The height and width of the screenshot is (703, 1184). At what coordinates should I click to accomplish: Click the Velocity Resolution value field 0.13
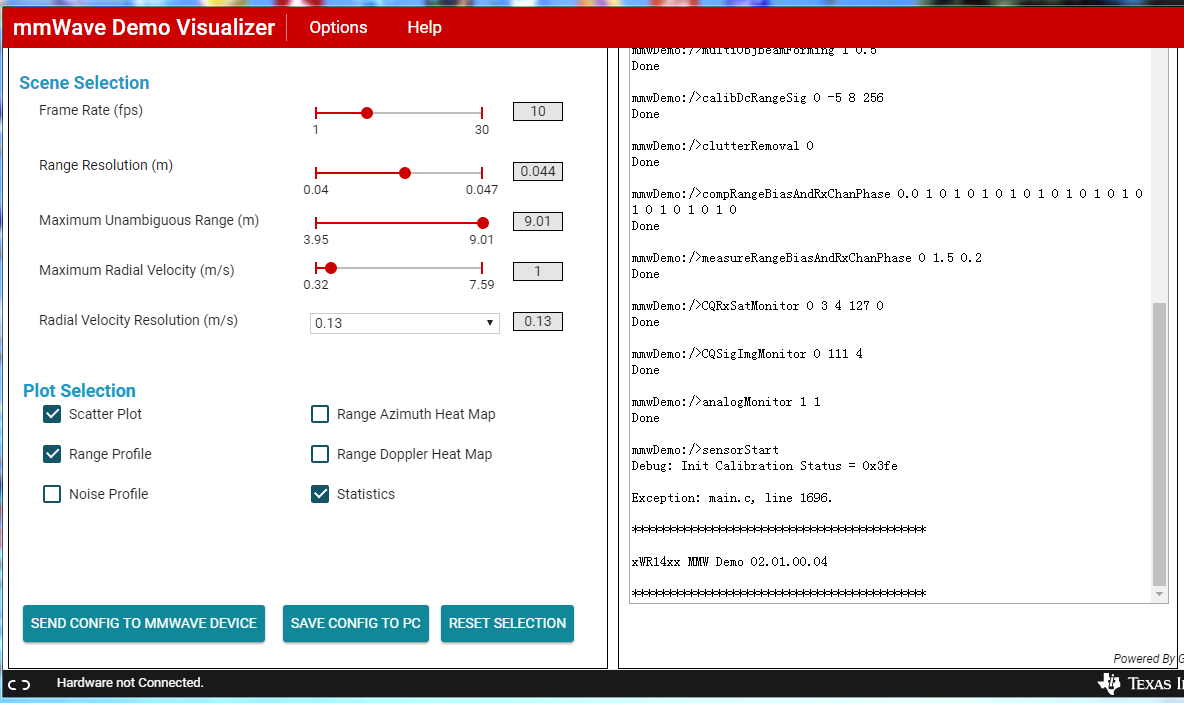click(538, 322)
